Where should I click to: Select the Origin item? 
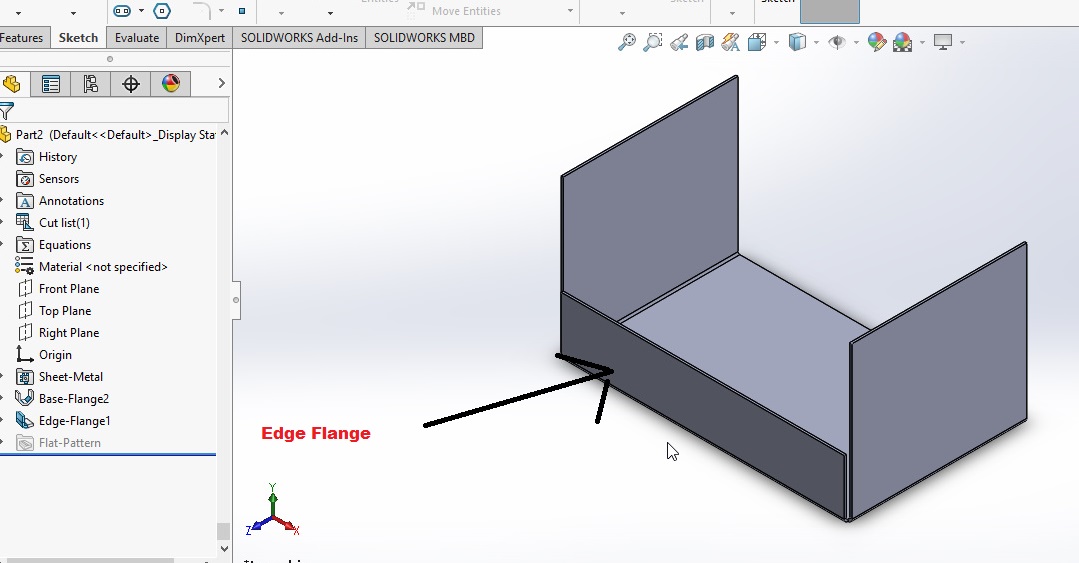click(55, 355)
